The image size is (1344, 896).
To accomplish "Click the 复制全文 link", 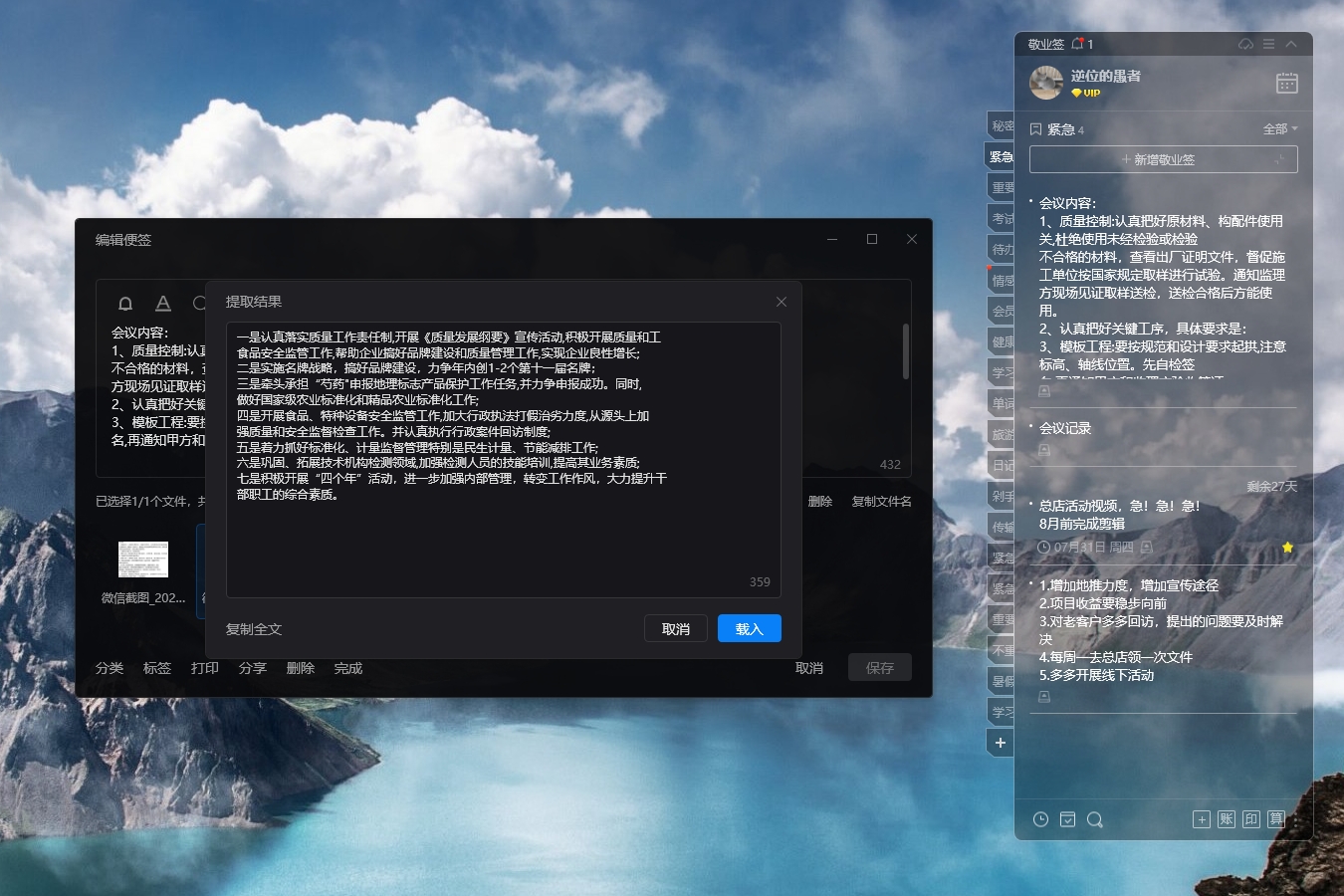I will pyautogui.click(x=254, y=629).
